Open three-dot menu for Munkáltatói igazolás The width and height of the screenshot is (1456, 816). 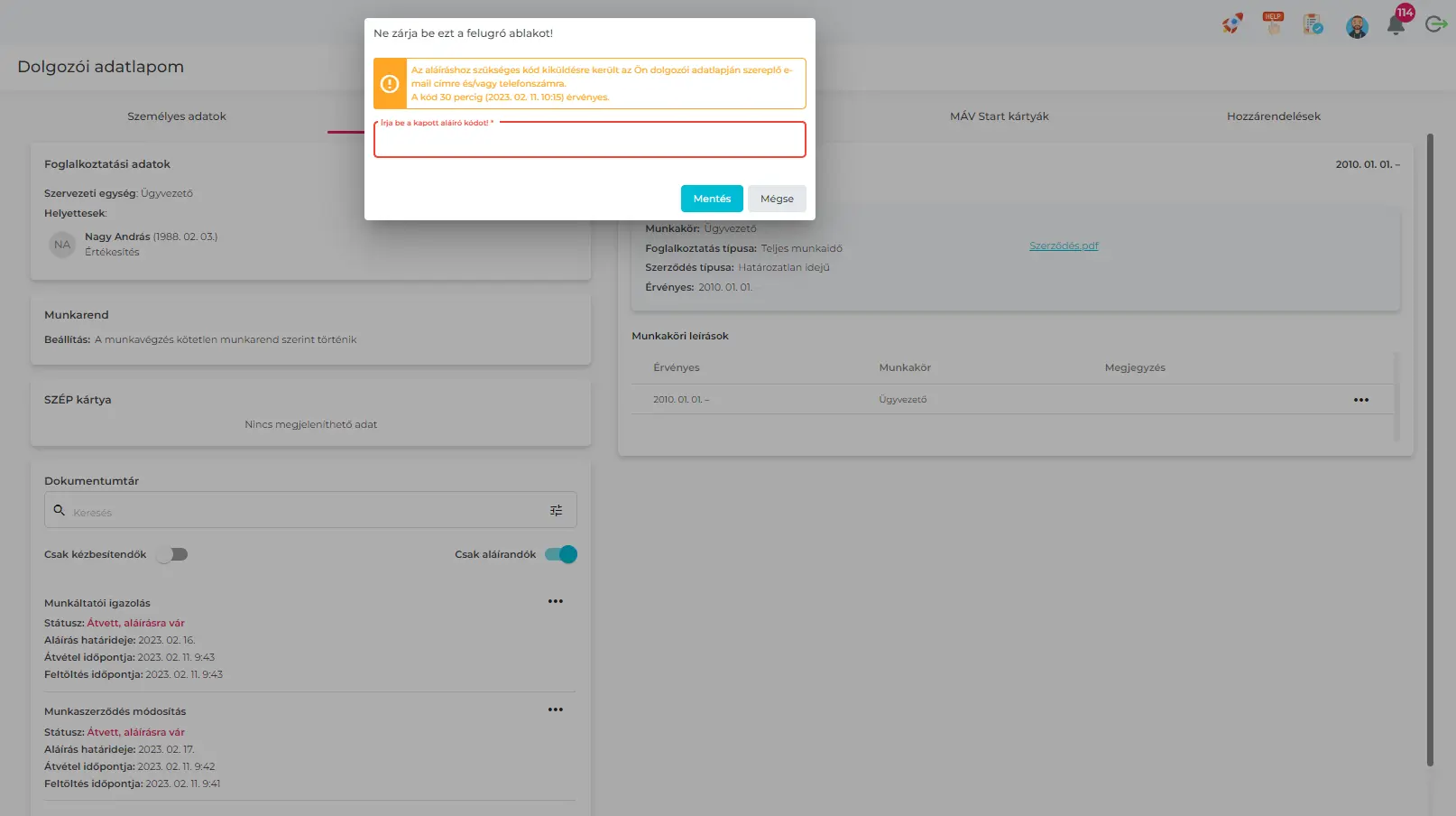pos(556,601)
